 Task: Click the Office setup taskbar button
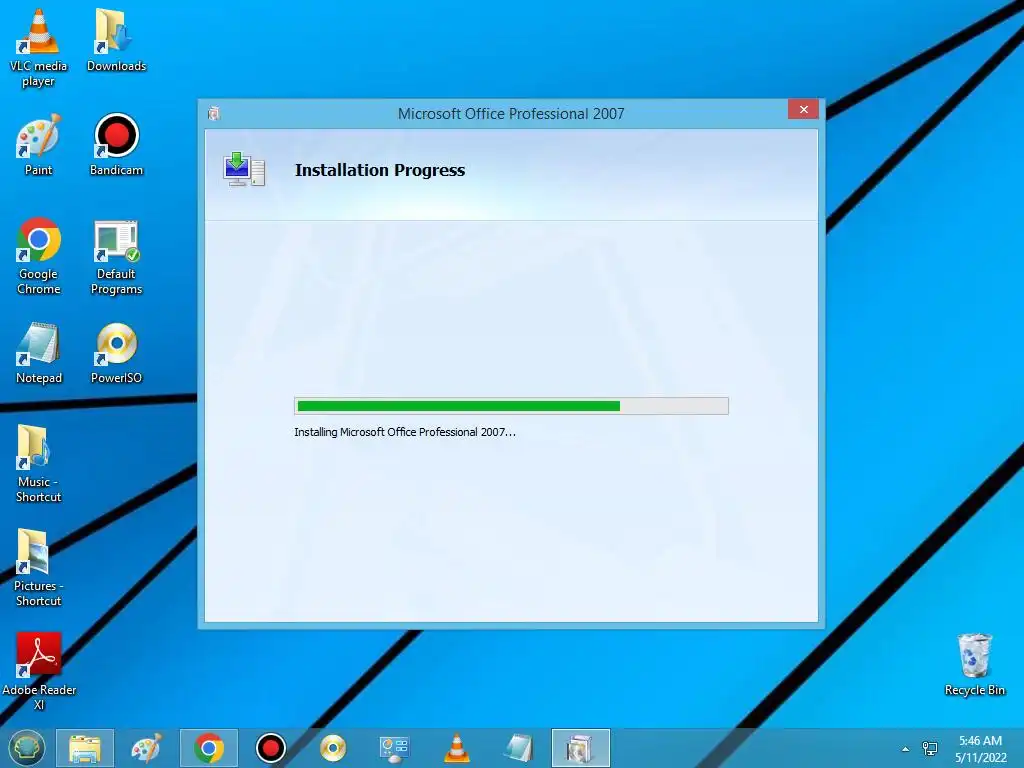581,748
